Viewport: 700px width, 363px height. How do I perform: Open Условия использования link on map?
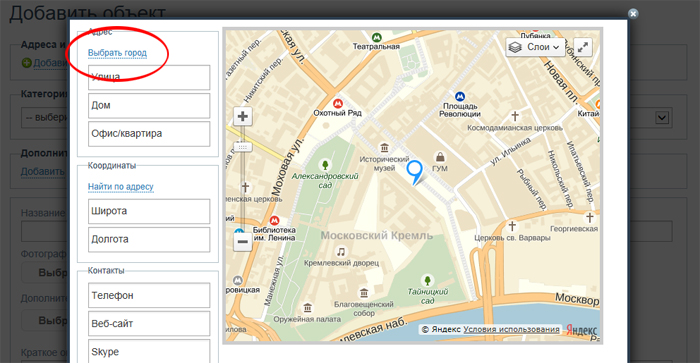[511, 330]
